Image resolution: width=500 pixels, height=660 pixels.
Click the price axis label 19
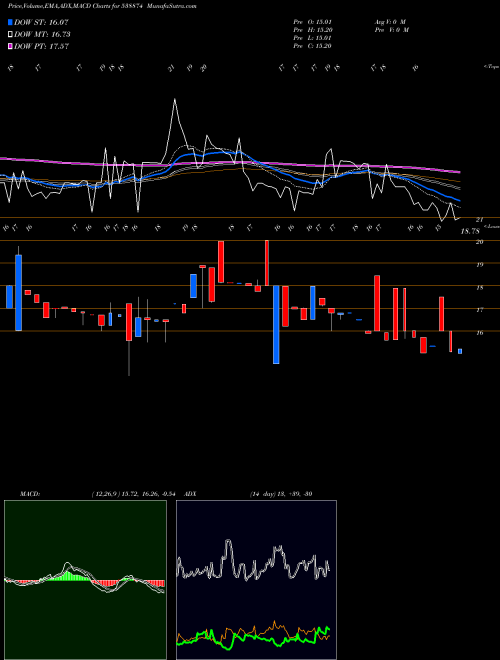point(479,265)
